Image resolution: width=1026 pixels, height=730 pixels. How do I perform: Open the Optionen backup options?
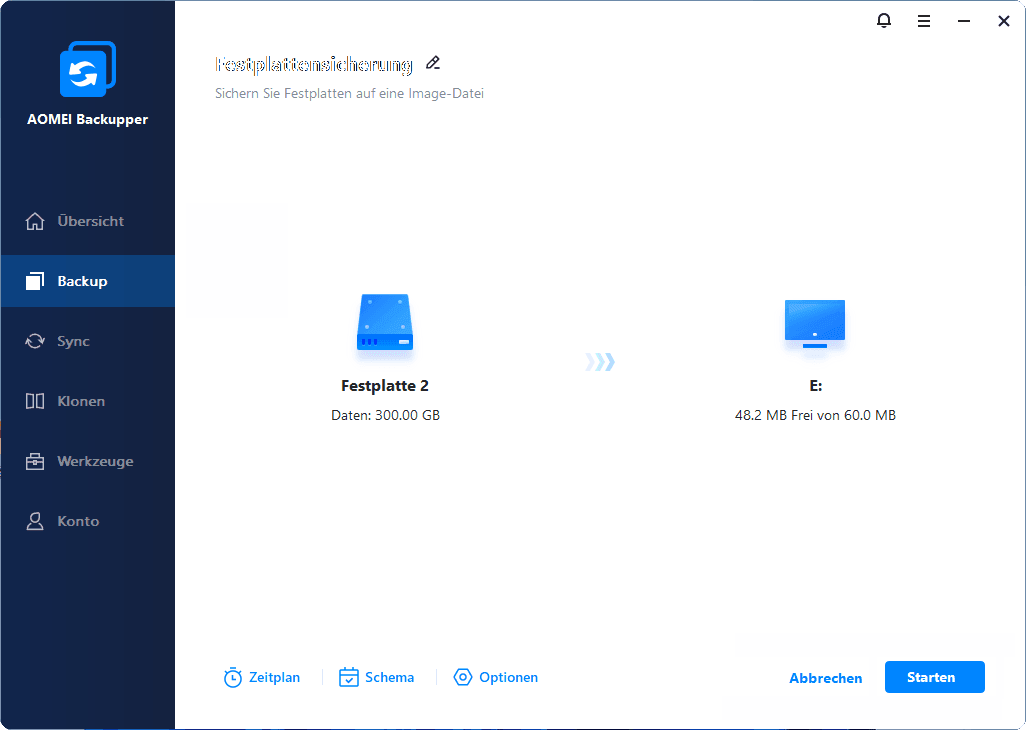[495, 678]
